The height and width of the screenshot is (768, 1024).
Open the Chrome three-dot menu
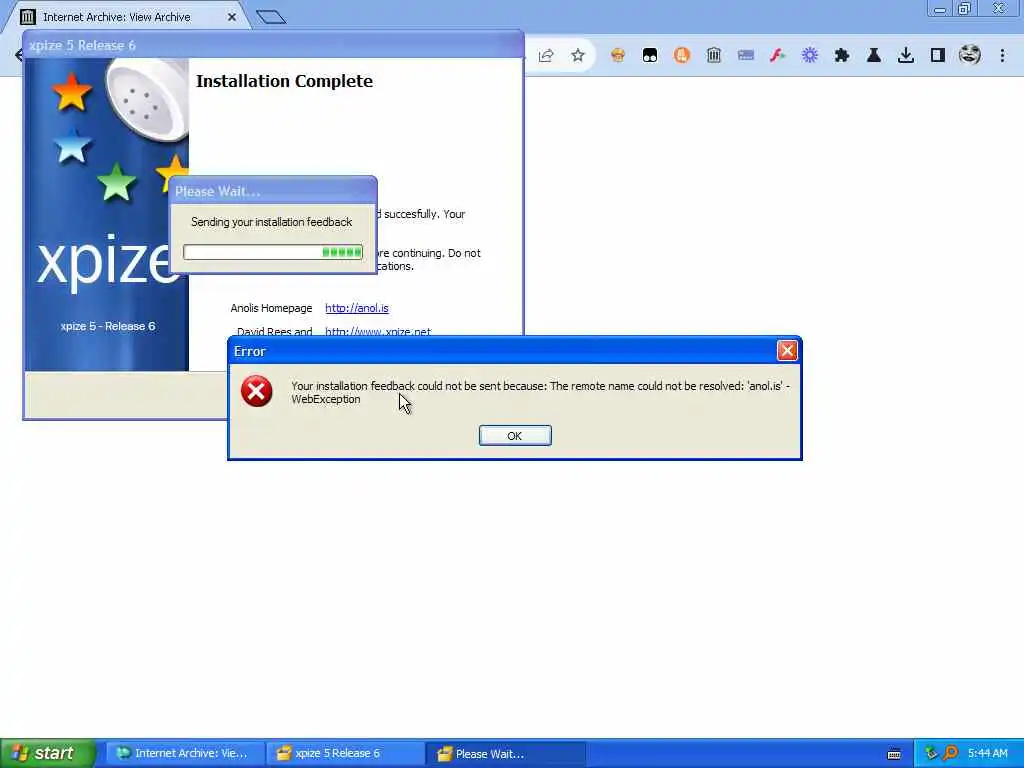tap(1002, 56)
